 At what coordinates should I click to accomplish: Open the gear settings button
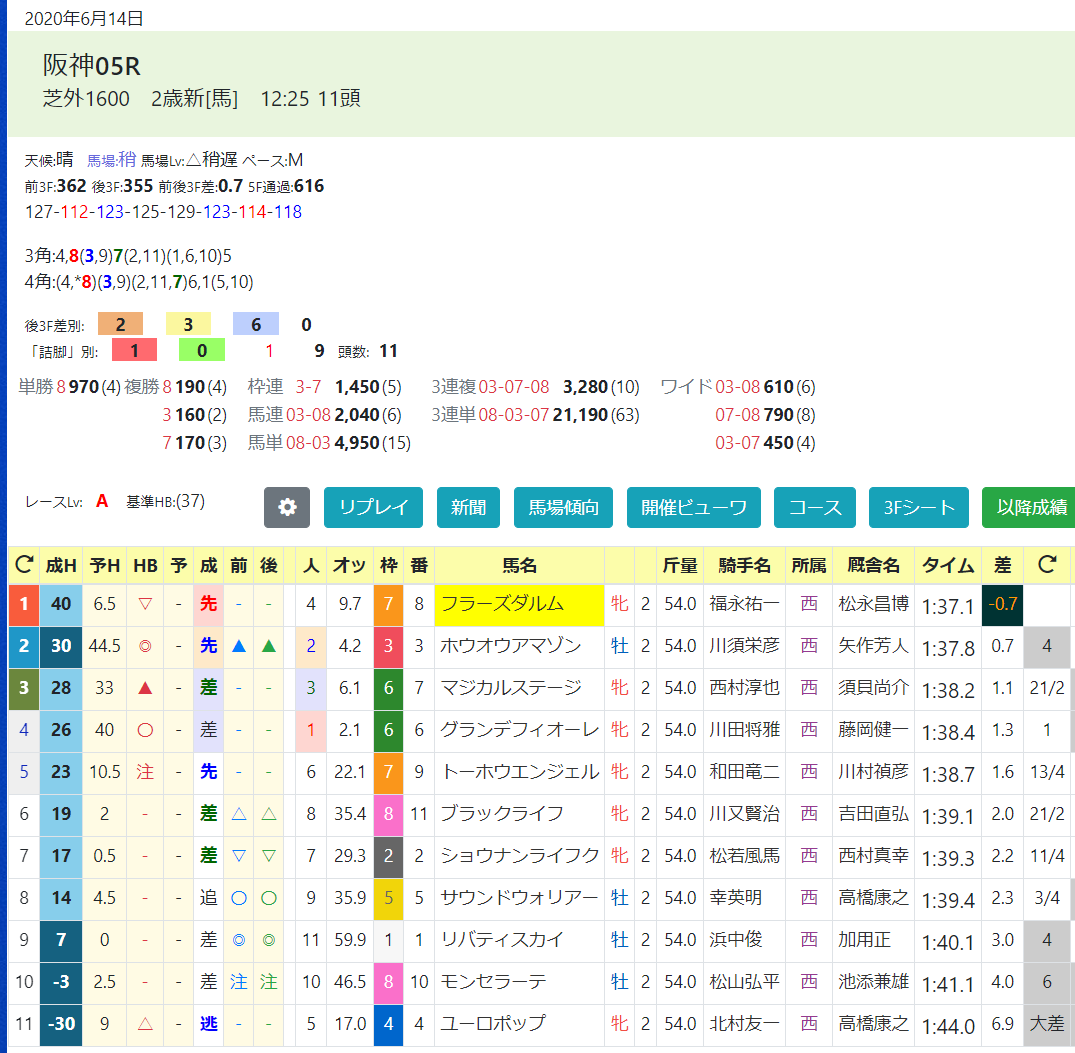tap(287, 507)
